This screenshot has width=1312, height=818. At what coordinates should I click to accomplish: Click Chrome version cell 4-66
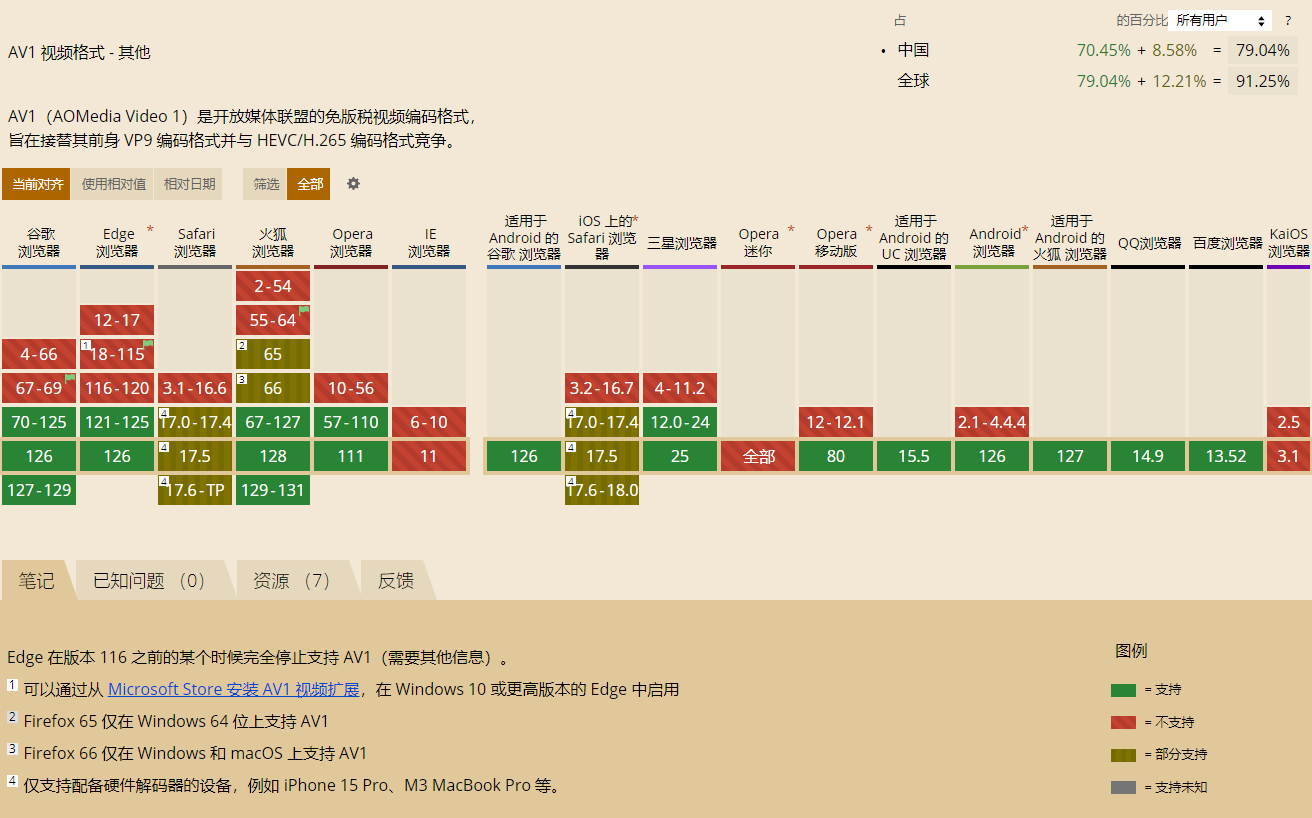(39, 354)
